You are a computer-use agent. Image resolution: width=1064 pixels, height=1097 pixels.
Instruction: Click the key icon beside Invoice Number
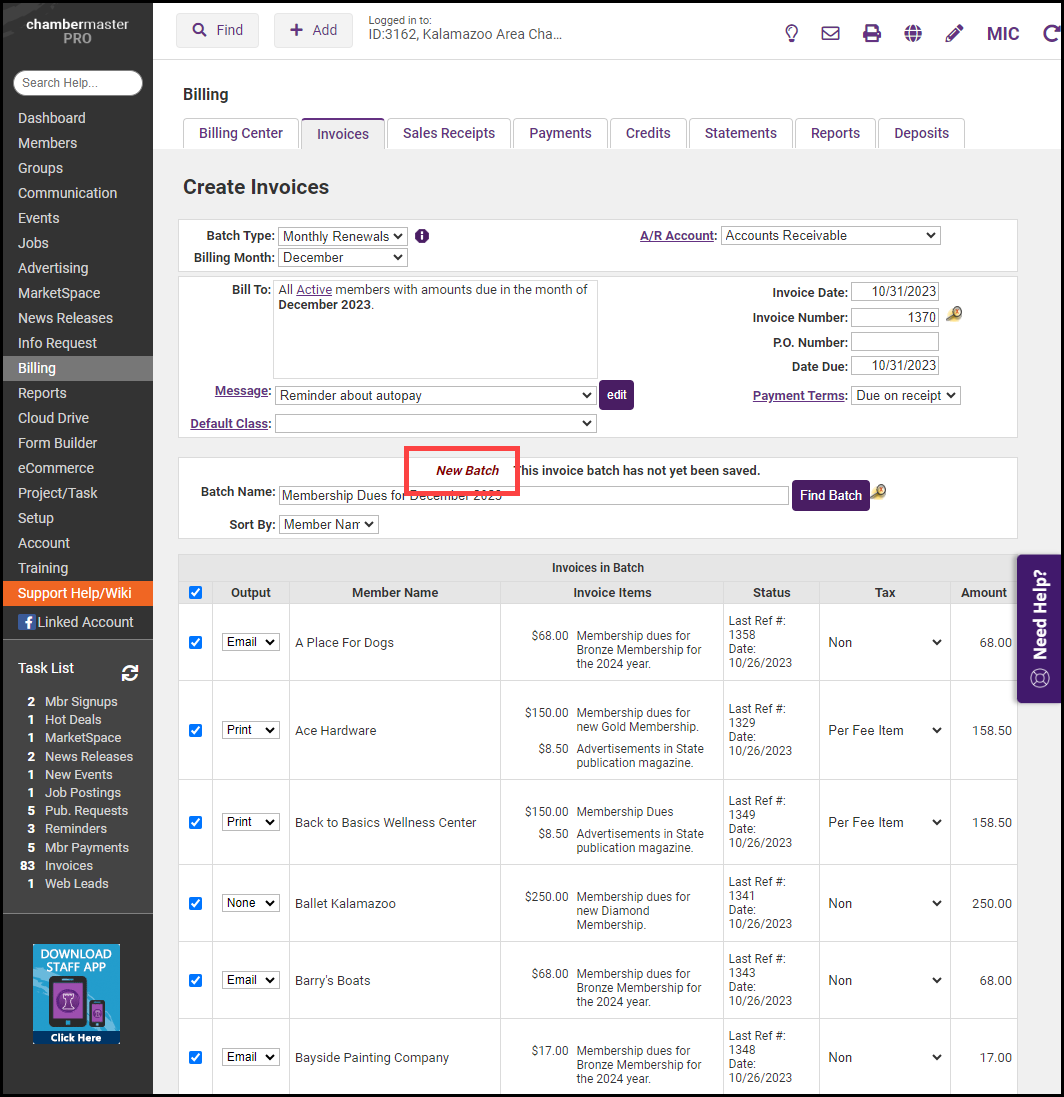[x=954, y=315]
